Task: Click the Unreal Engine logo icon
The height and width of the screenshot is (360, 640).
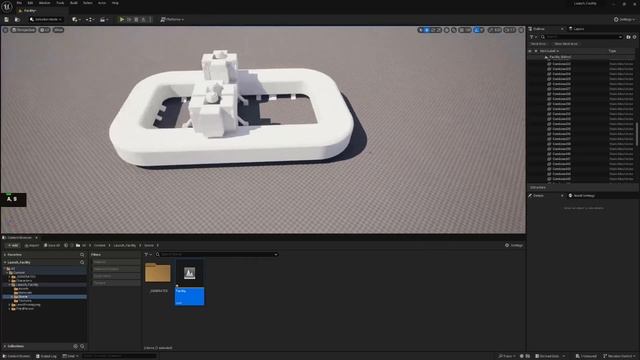Action: (x=7, y=7)
